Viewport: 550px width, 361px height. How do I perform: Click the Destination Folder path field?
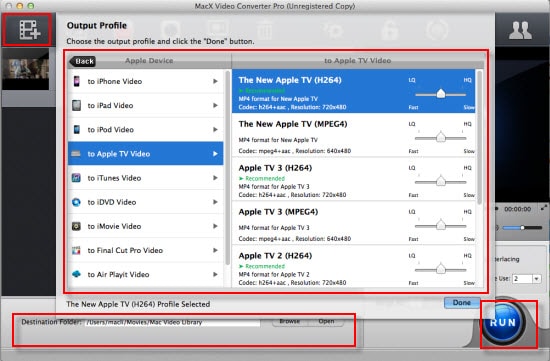pos(172,322)
